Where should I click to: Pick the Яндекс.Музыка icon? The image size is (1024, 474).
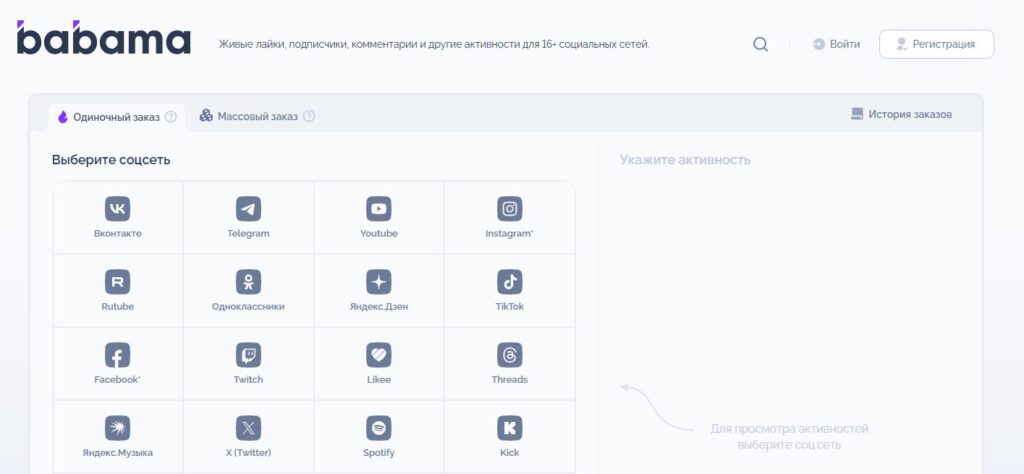118,428
